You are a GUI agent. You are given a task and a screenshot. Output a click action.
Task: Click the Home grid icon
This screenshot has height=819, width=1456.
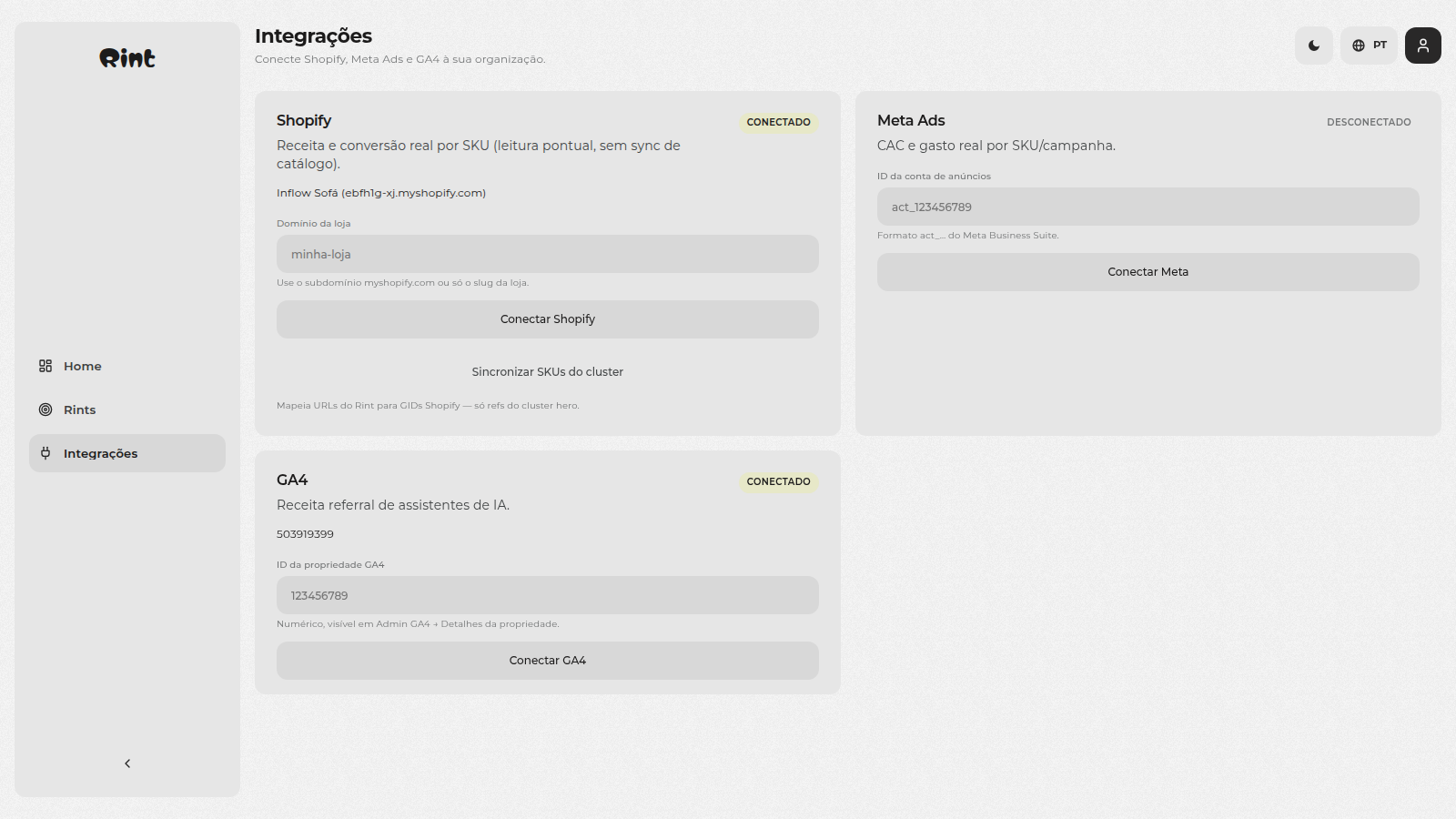coord(45,366)
